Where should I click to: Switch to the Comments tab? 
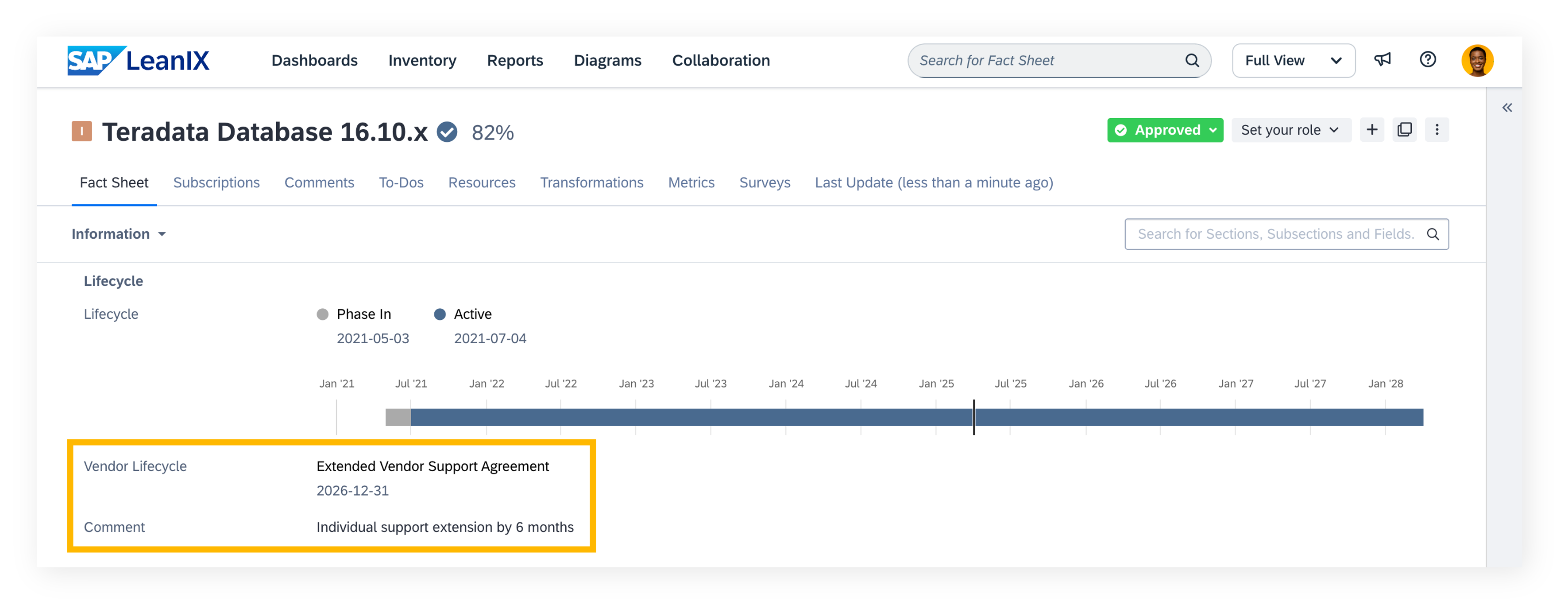(319, 182)
